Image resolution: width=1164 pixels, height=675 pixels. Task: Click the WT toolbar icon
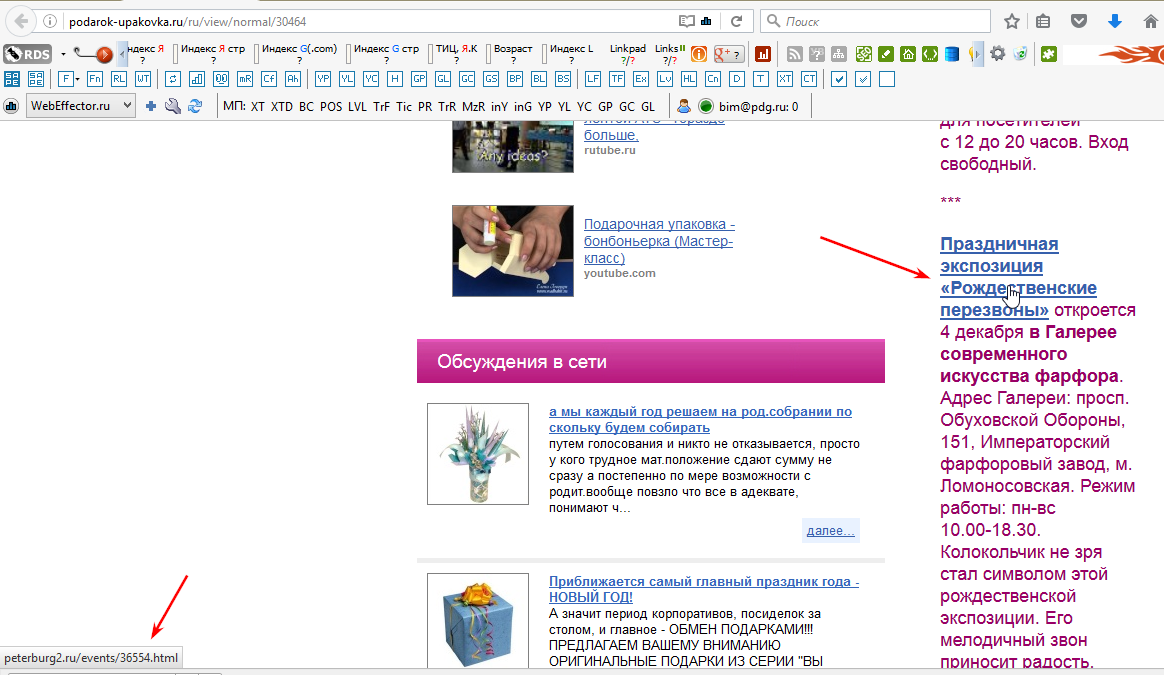click(x=143, y=79)
